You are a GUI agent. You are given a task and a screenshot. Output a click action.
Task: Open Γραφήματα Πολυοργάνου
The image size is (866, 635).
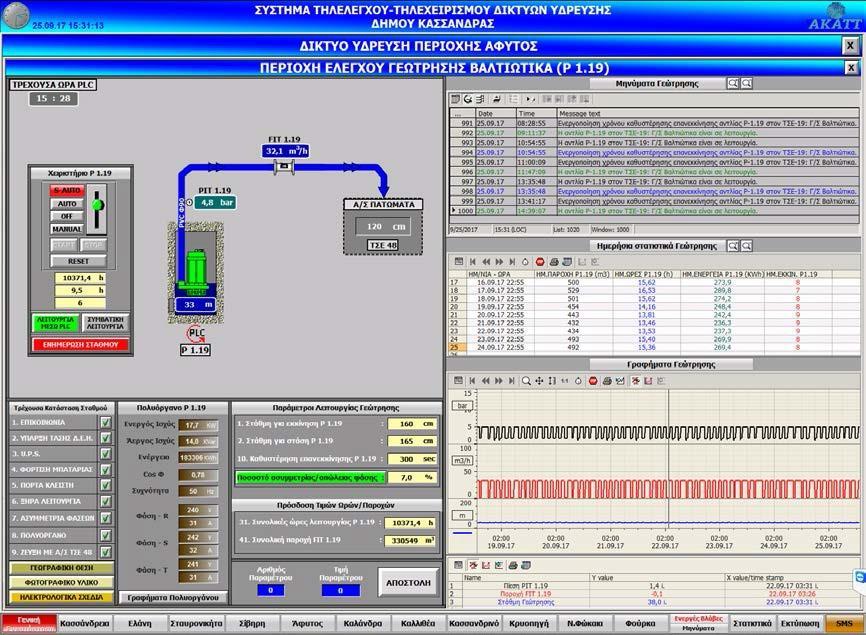coord(173,597)
